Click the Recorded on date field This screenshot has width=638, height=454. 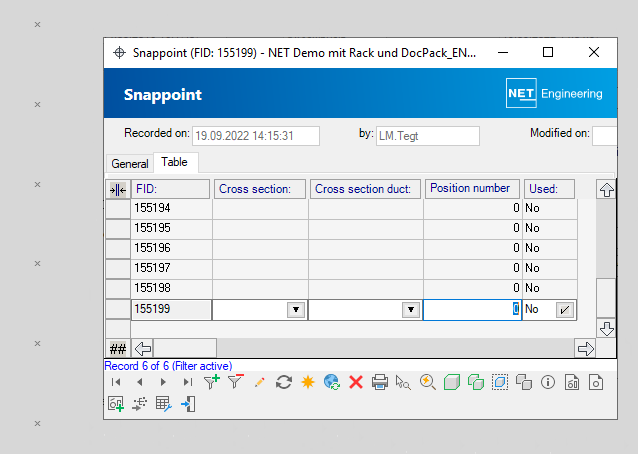(256, 136)
